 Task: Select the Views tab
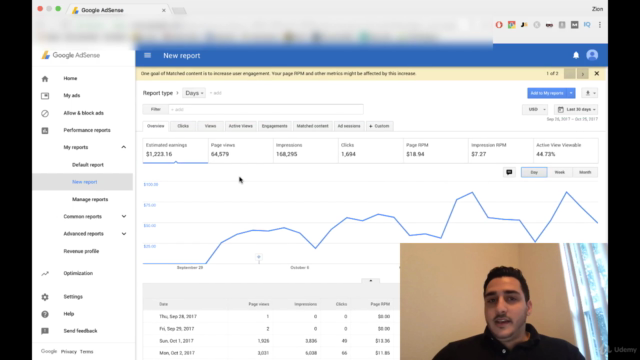tap(210, 126)
